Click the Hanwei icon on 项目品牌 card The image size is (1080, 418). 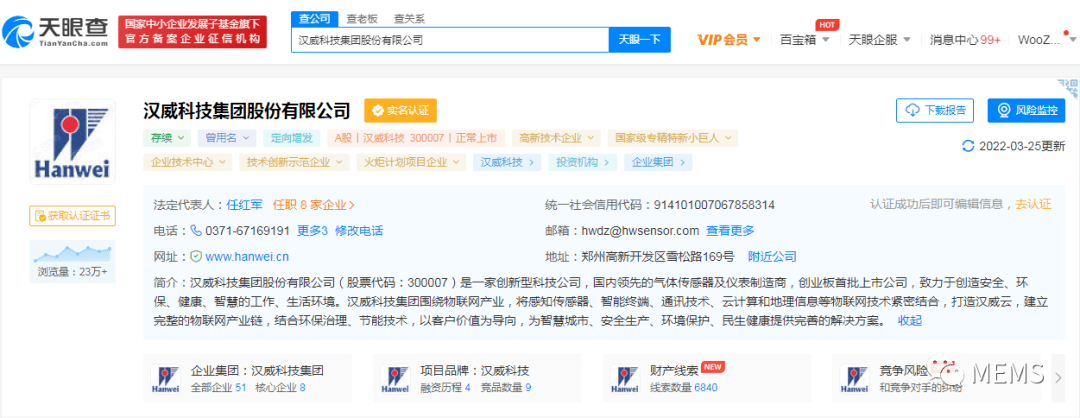(x=395, y=380)
